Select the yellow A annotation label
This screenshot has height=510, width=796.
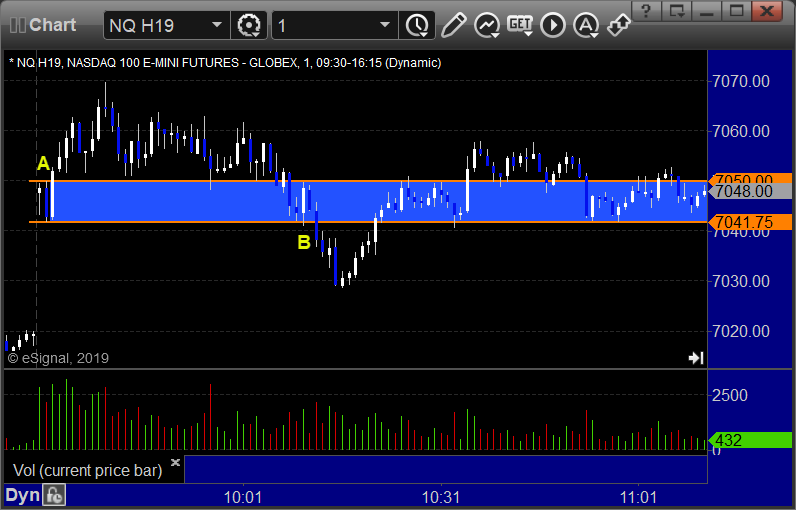(x=44, y=163)
